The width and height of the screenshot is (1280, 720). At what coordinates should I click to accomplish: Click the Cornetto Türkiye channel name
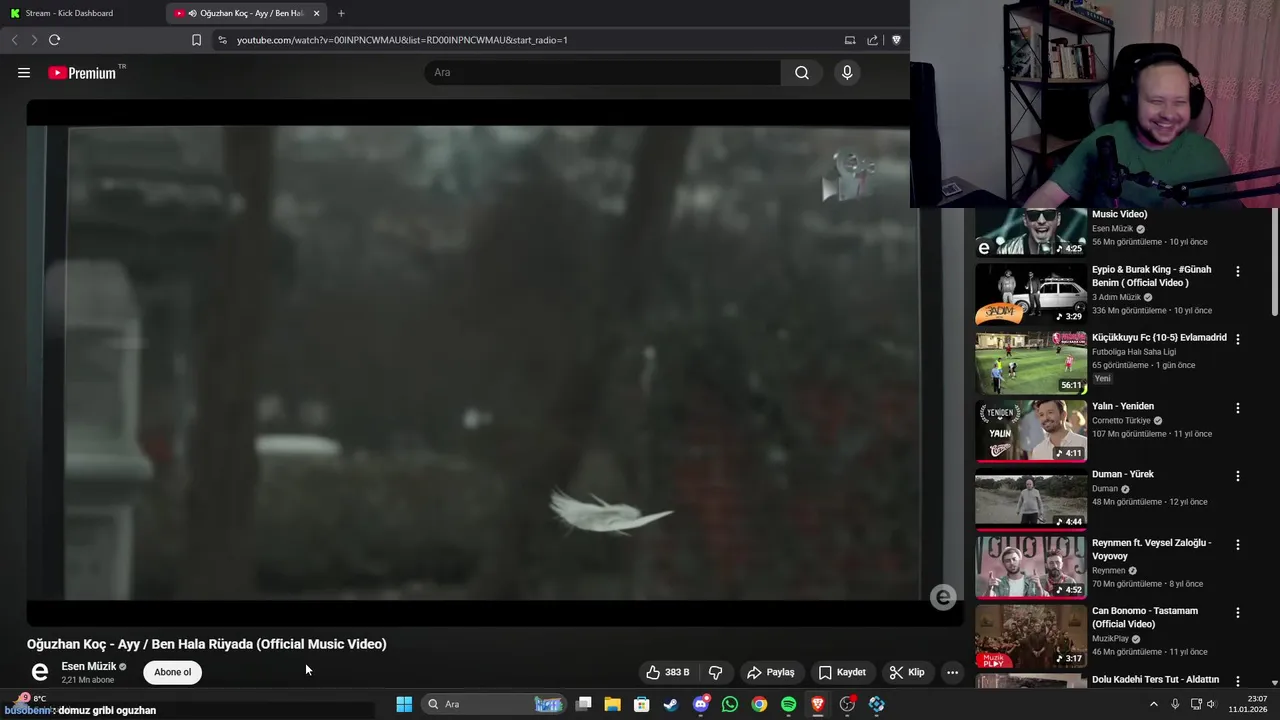pos(1121,421)
